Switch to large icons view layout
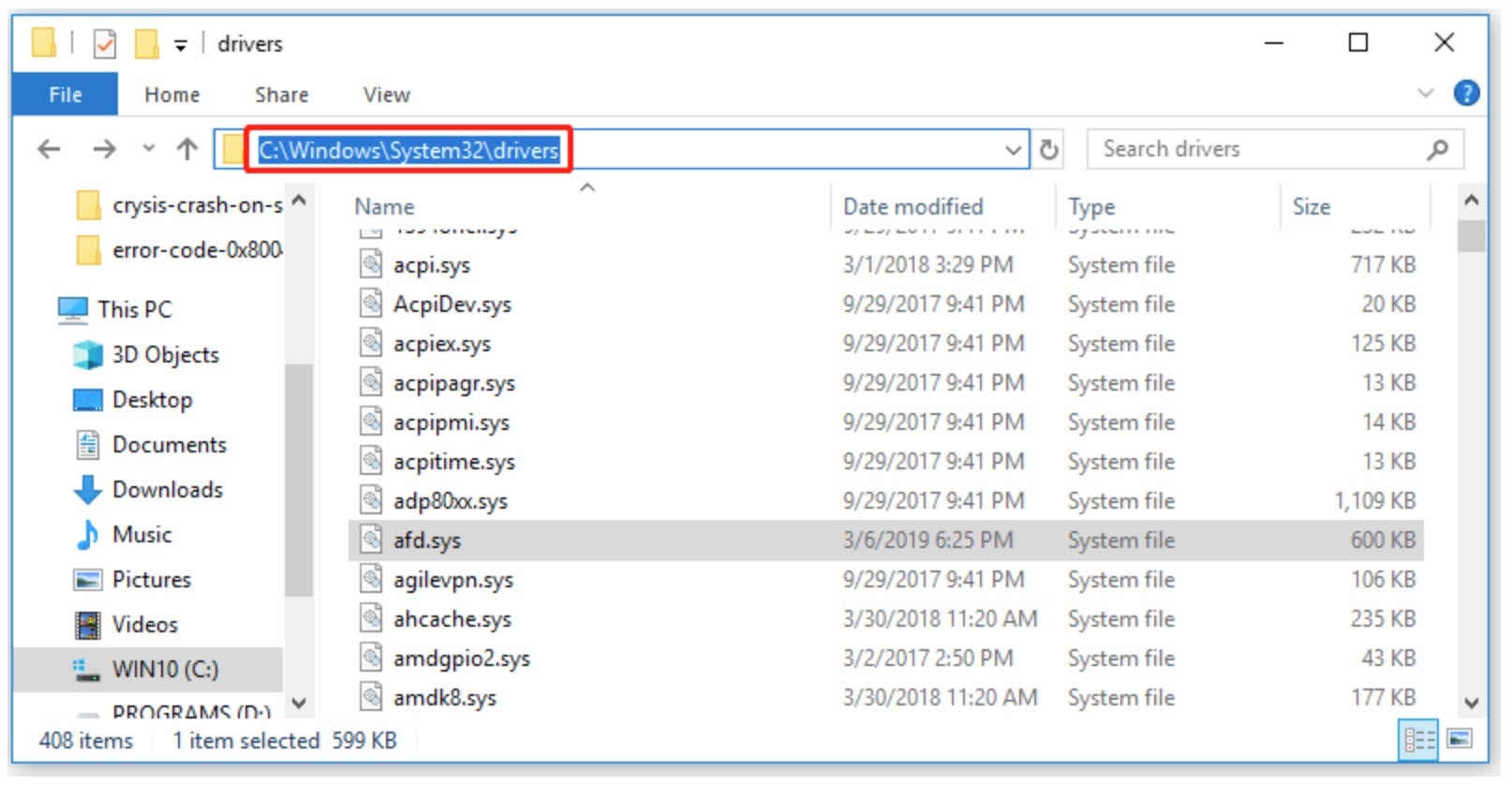Viewport: 1512px width, 785px height. (1459, 740)
